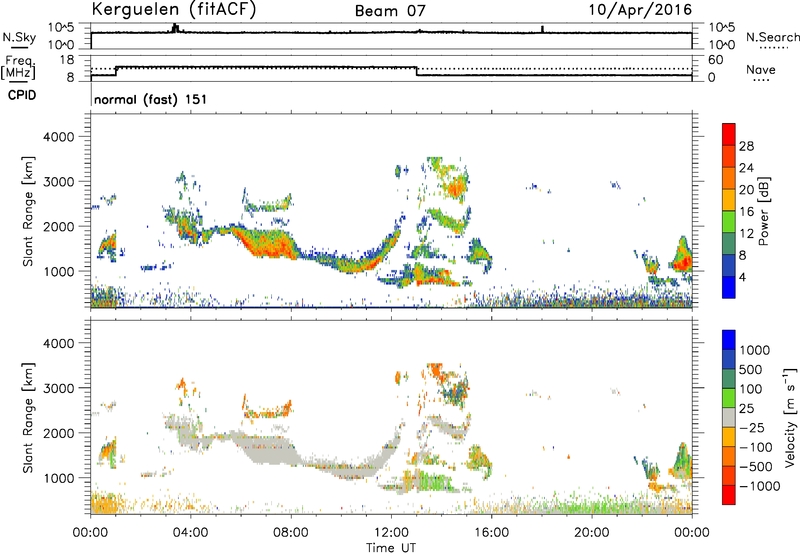This screenshot has height=554, width=800.
Task: Click the 'Freq. [MHz]' label
Action: pyautogui.click(x=18, y=68)
